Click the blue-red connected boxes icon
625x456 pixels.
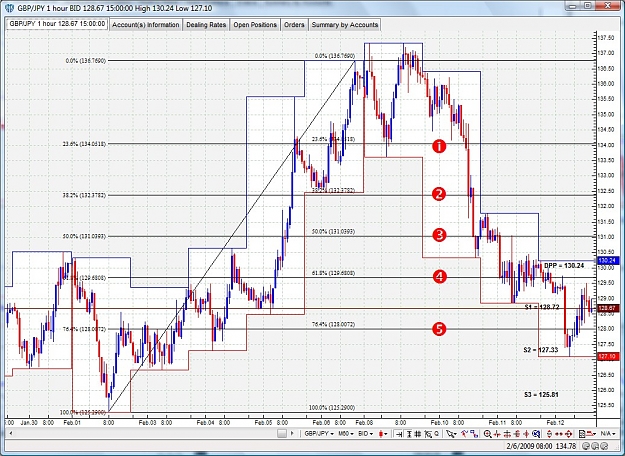pyautogui.click(x=474, y=434)
